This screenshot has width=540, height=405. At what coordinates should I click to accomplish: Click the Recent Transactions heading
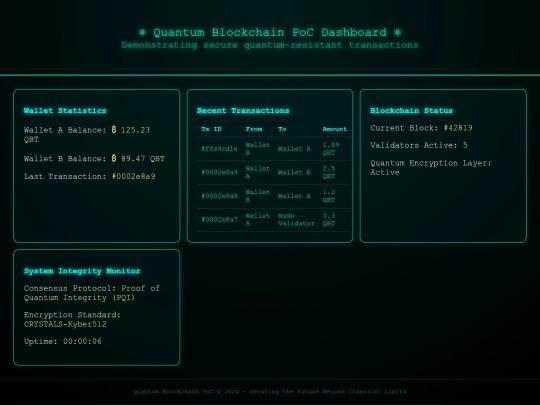[243, 111]
